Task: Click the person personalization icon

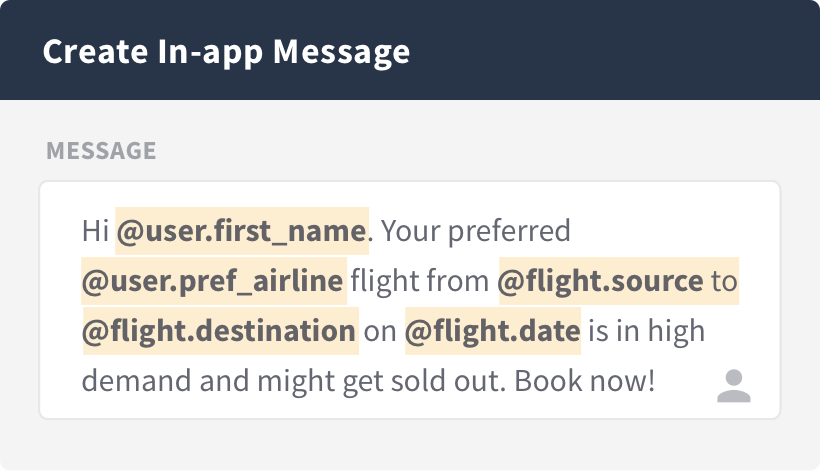Action: 733,385
